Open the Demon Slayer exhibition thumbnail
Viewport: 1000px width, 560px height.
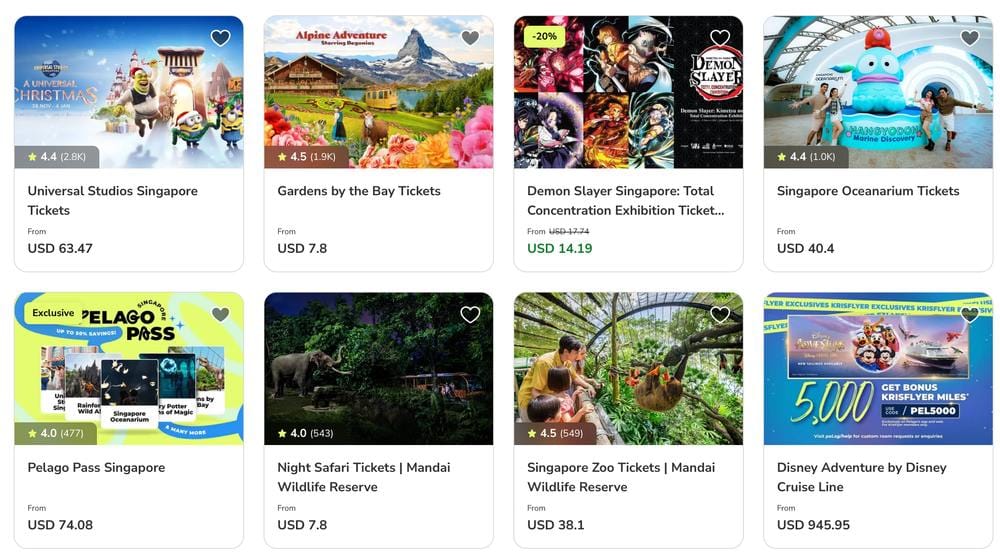pyautogui.click(x=628, y=100)
